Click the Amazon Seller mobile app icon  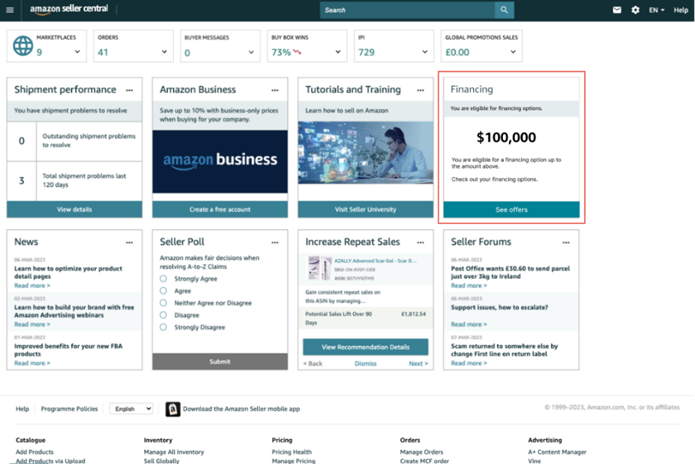point(173,409)
